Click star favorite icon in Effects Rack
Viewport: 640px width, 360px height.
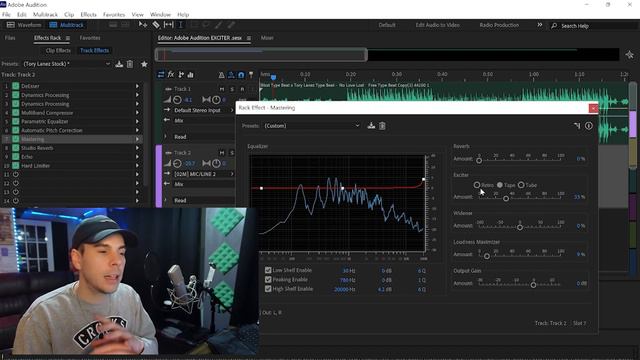144,64
